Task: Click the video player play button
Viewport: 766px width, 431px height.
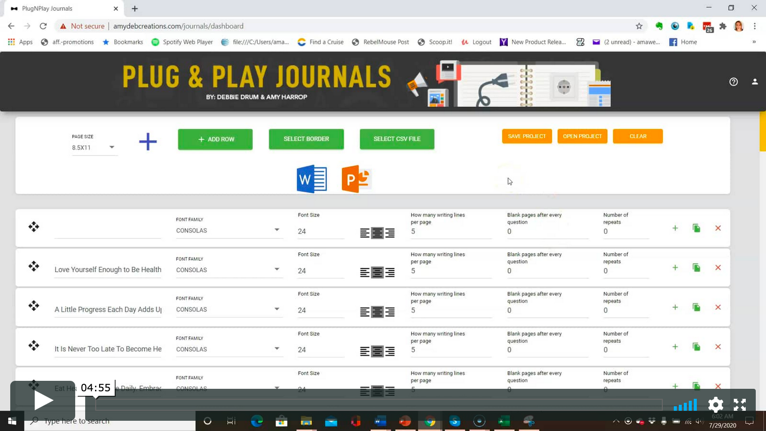Action: pyautogui.click(x=43, y=401)
